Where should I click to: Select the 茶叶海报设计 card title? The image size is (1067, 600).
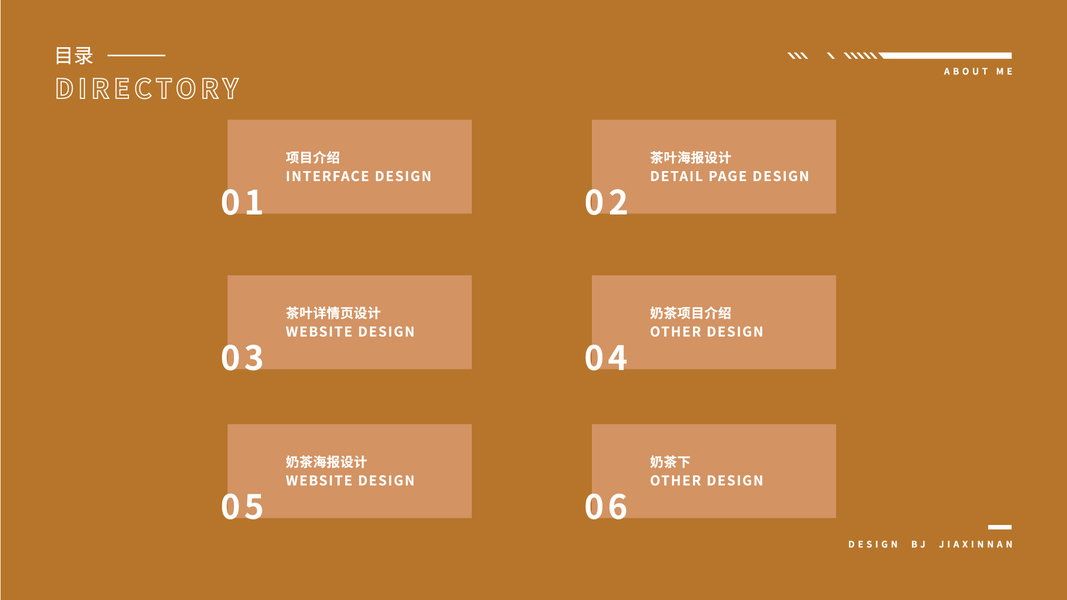[x=690, y=158]
